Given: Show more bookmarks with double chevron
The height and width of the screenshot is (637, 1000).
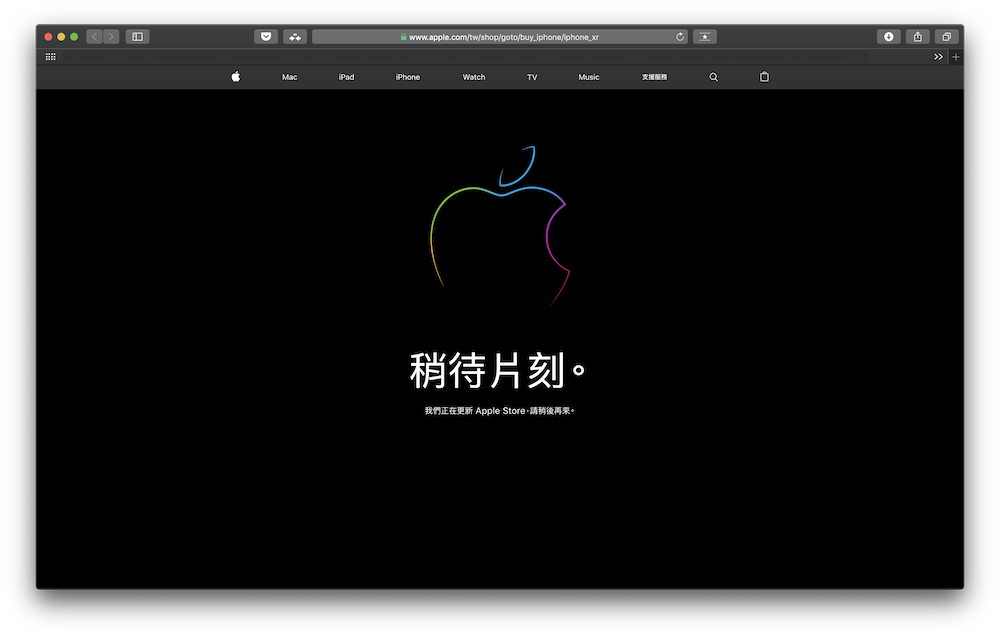Looking at the screenshot, I should (938, 57).
